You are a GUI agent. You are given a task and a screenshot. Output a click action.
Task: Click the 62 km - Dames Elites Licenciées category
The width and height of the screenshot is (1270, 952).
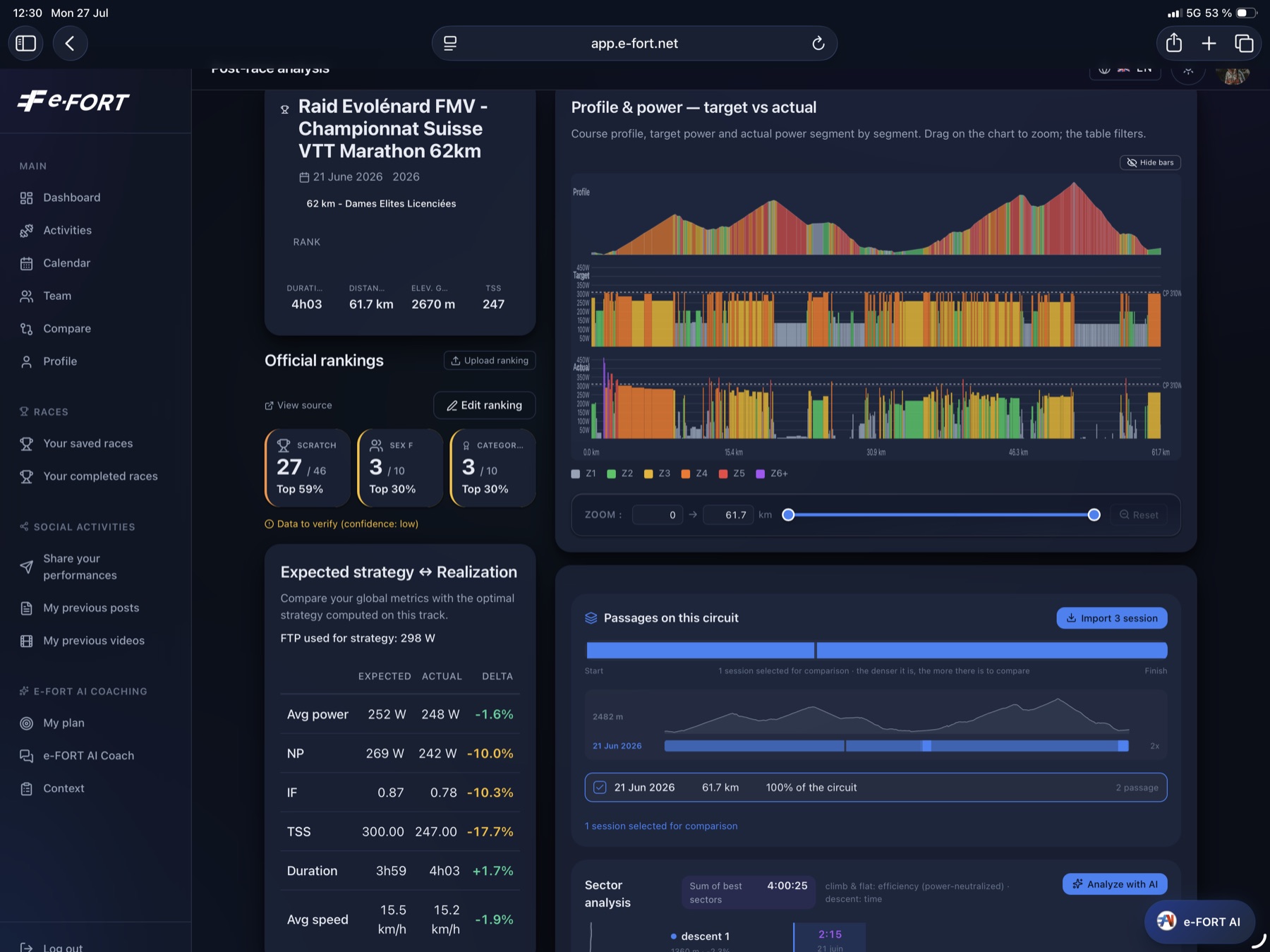pos(381,203)
